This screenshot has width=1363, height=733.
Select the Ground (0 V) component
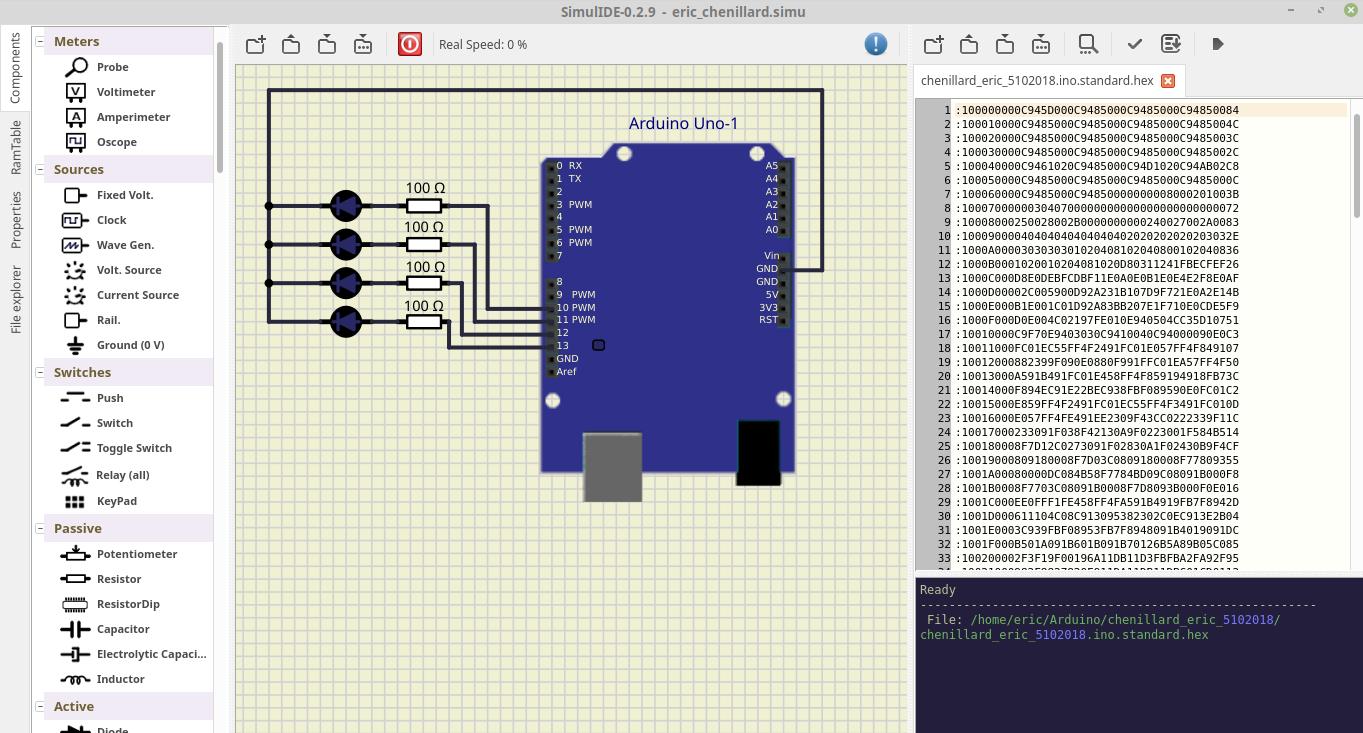[130, 345]
